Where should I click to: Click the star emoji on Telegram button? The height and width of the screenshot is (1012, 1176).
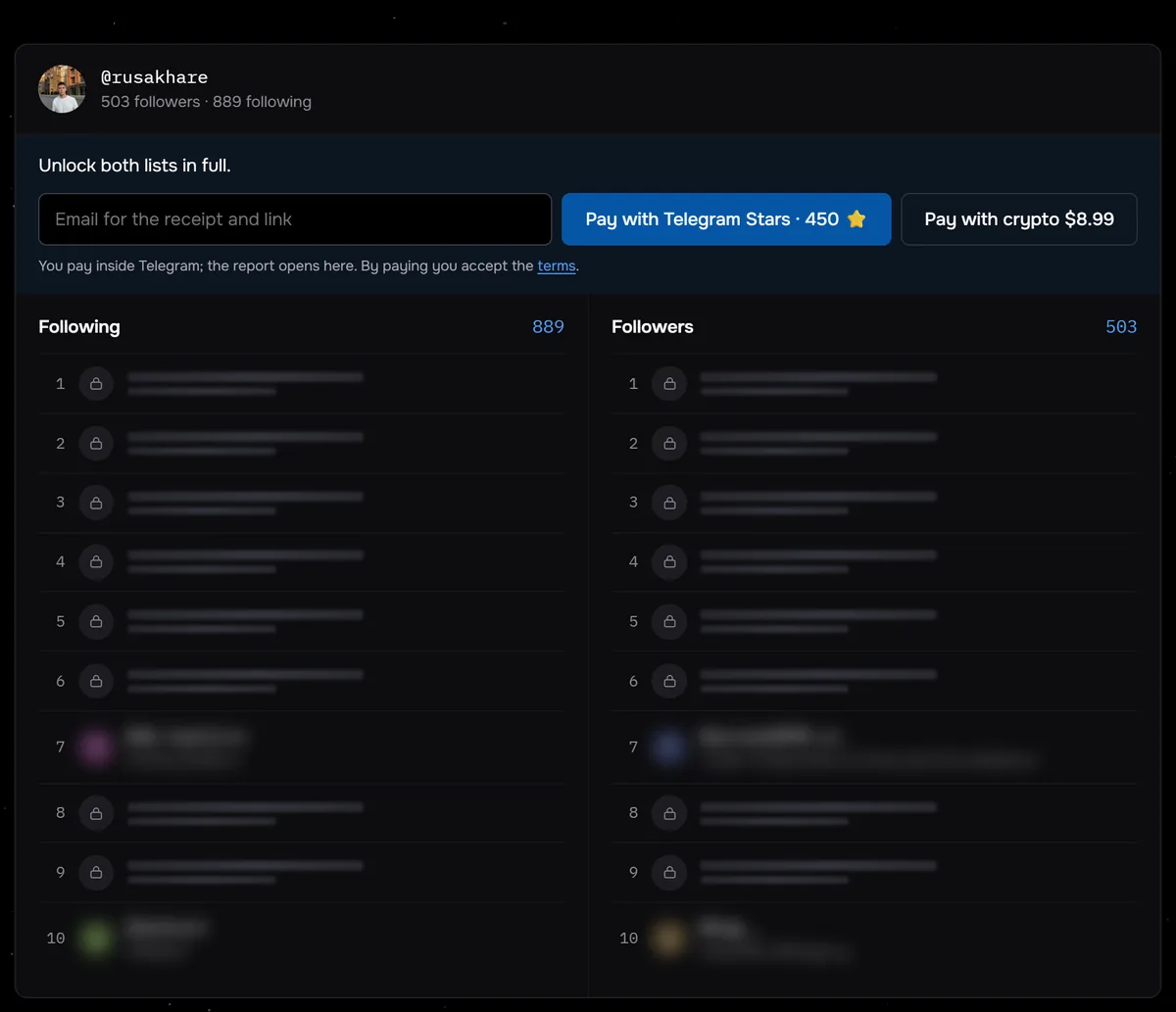[857, 219]
